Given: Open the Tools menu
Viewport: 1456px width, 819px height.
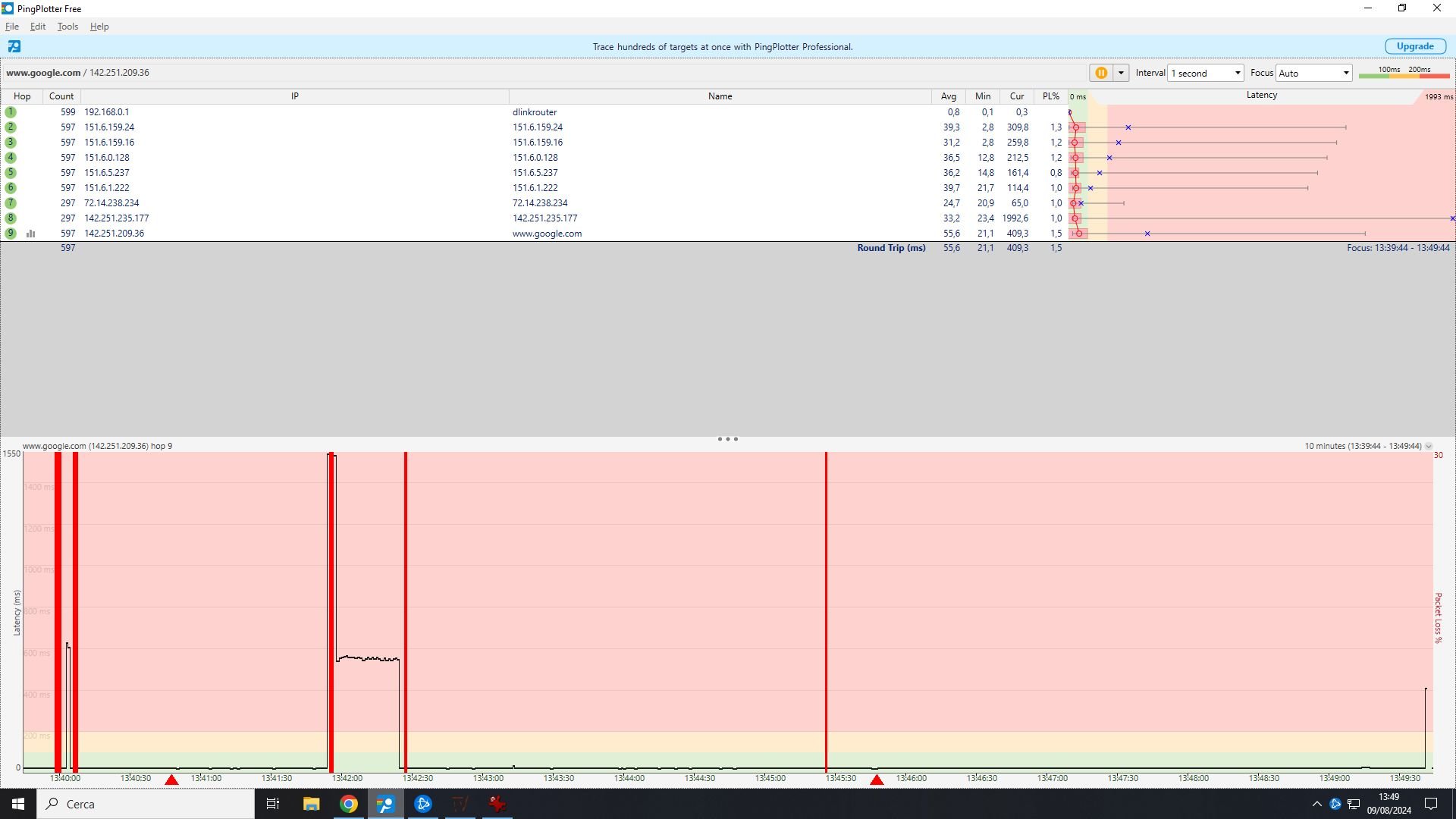Looking at the screenshot, I should 67,27.
